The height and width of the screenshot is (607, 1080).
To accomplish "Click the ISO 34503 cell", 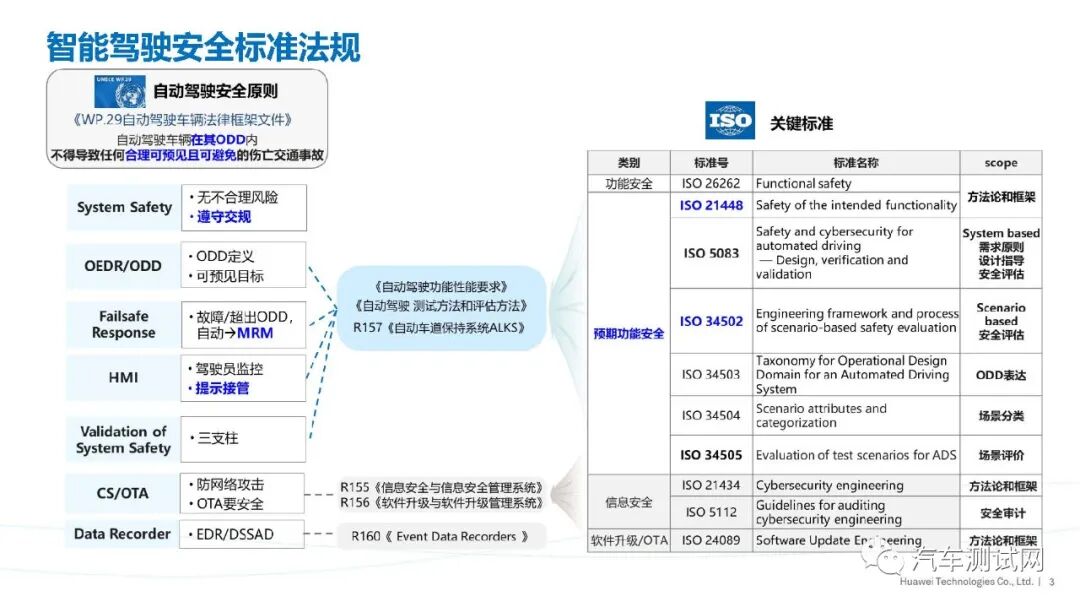I will [712, 374].
